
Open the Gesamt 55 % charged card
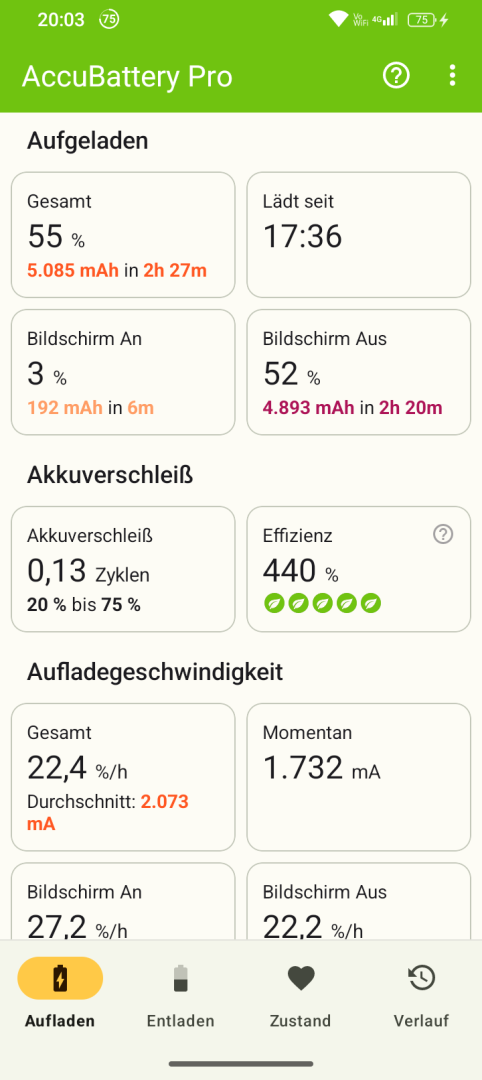[123, 235]
